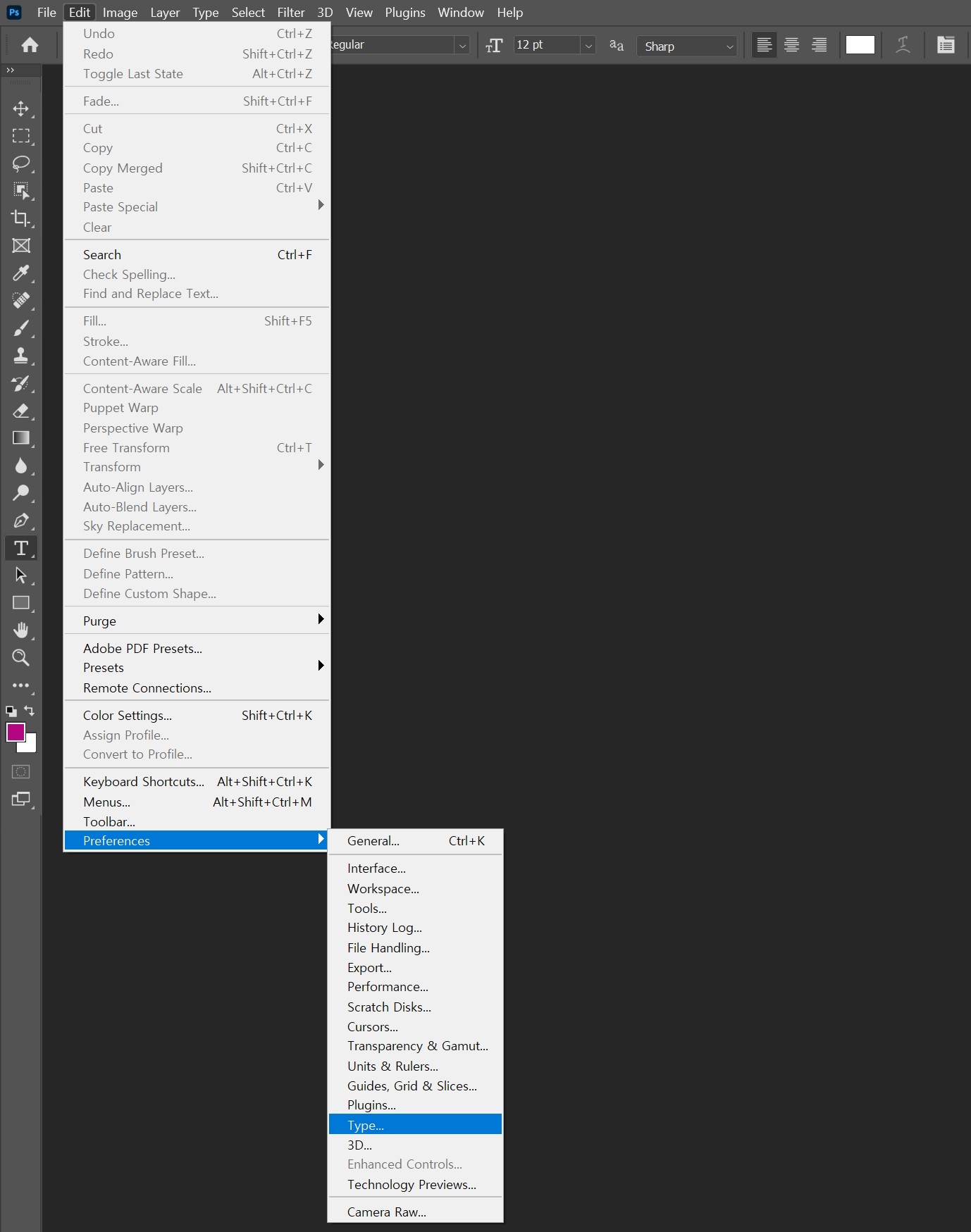
Task: Select the Dodge tool
Action: [x=21, y=493]
